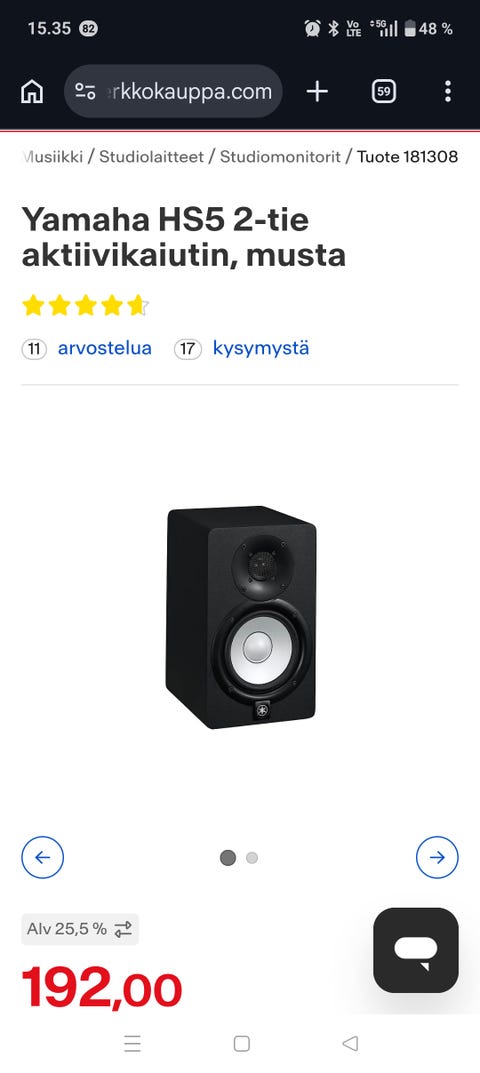Tap the Android back navigation button
Screen dimensions: 480x1073
coord(350,1043)
